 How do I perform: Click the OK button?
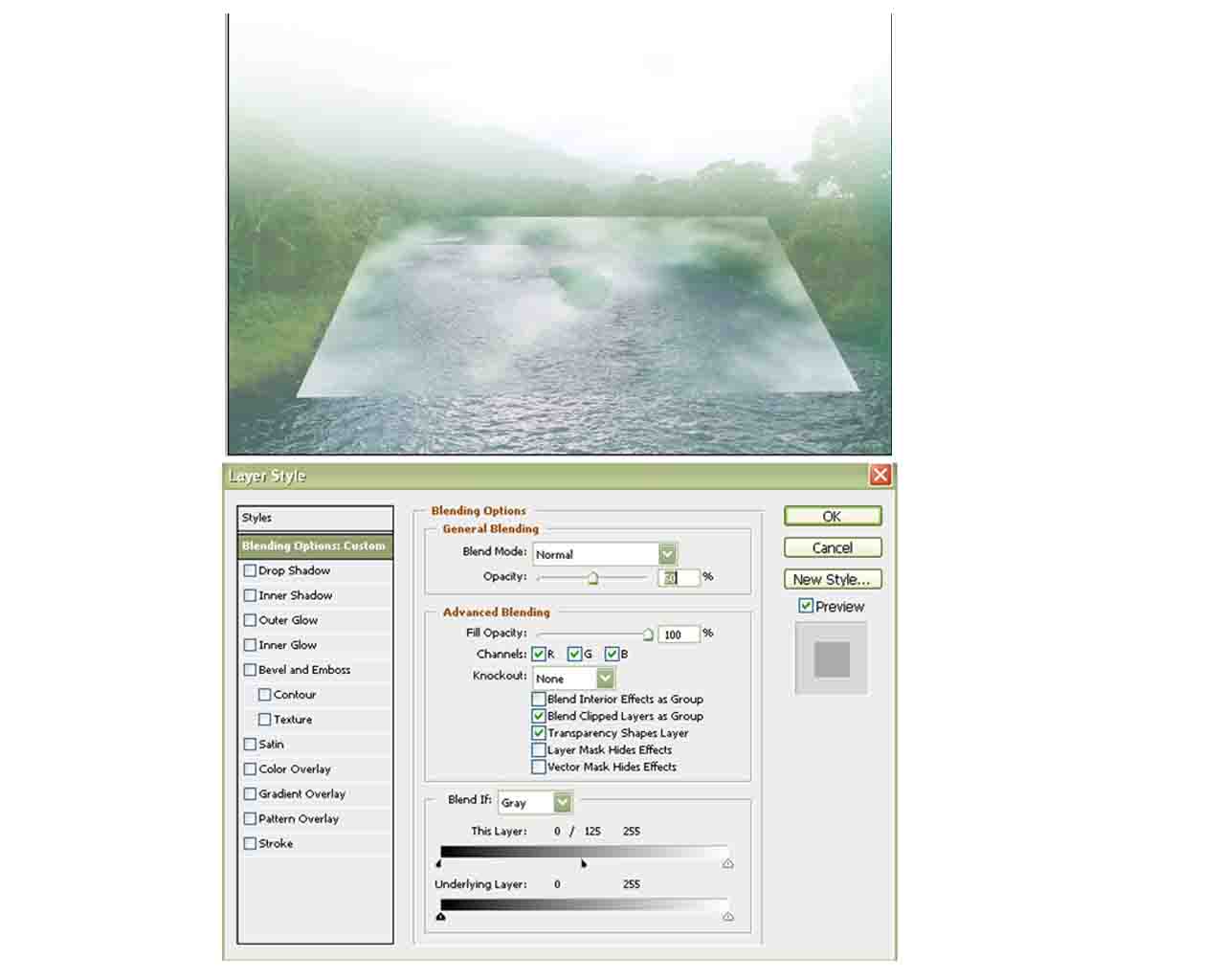click(832, 516)
